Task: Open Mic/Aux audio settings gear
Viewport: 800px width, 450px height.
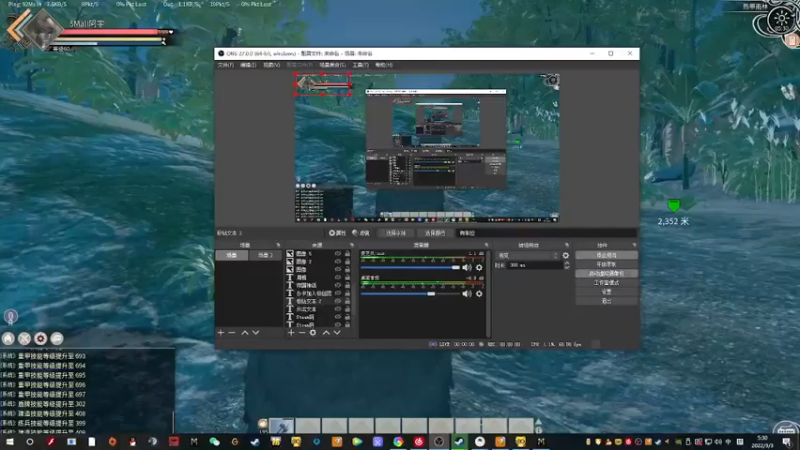Action: coord(479,267)
